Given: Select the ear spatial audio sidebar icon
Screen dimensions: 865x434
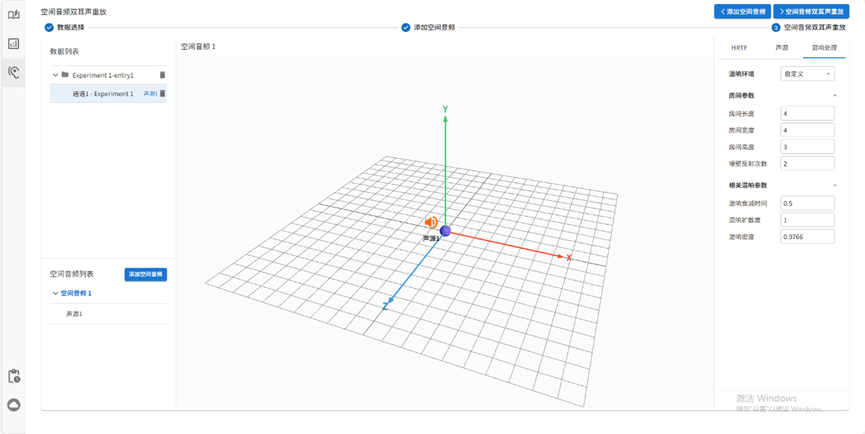Looking at the screenshot, I should tap(14, 72).
